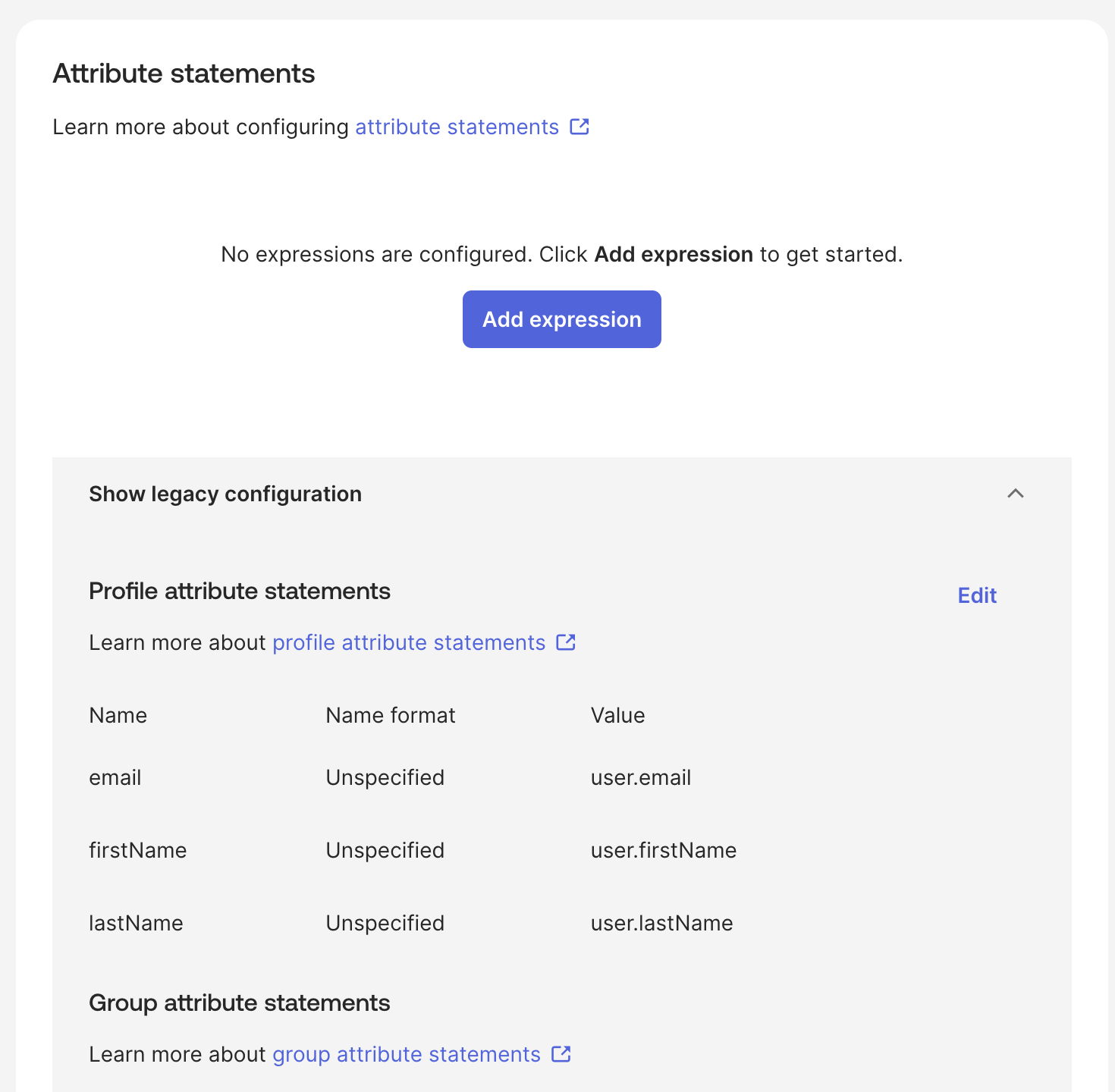Viewport: 1115px width, 1092px height.
Task: Select the firstName attribute row name
Action: 138,851
